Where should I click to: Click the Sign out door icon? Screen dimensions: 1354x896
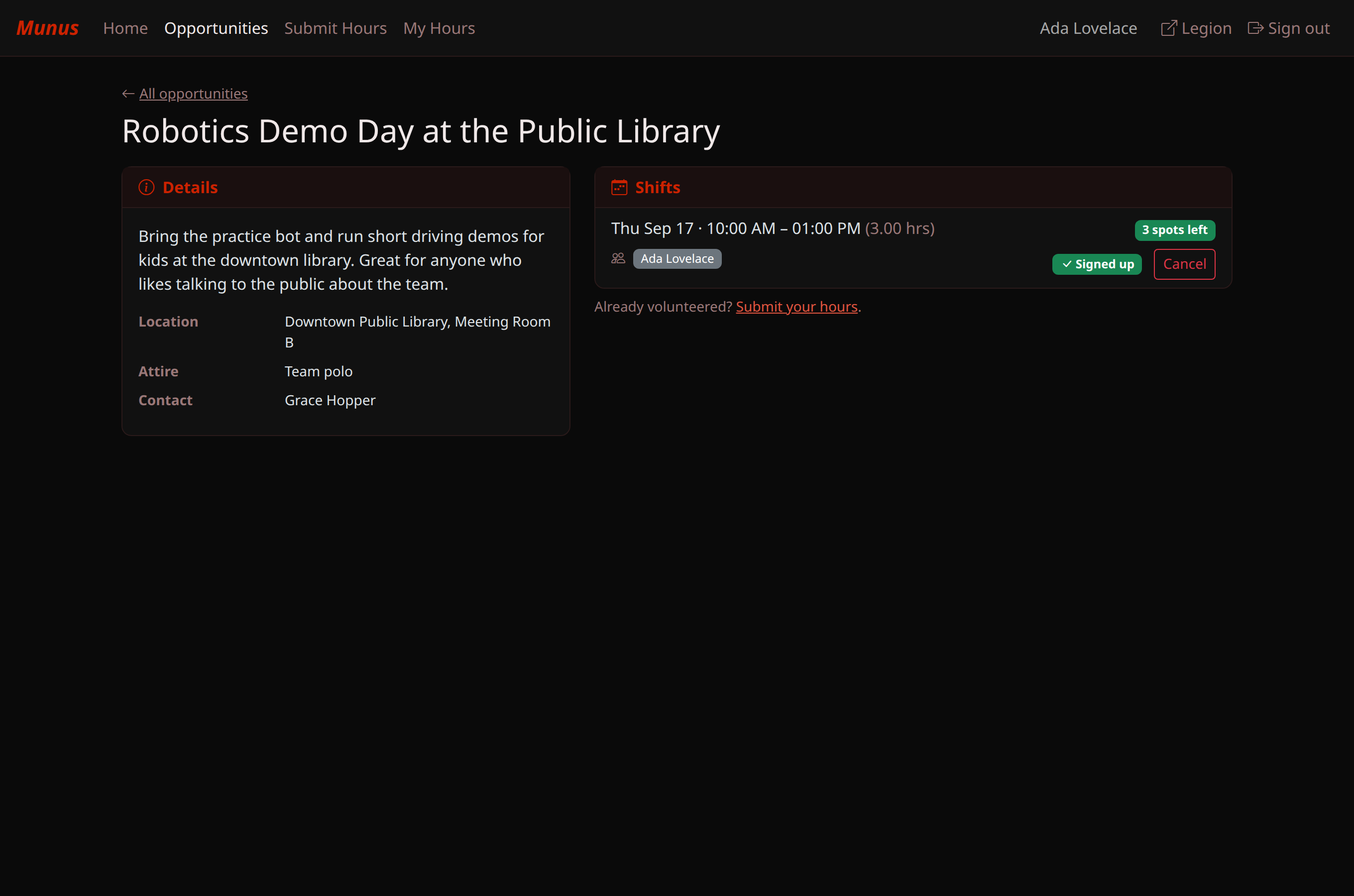1255,28
